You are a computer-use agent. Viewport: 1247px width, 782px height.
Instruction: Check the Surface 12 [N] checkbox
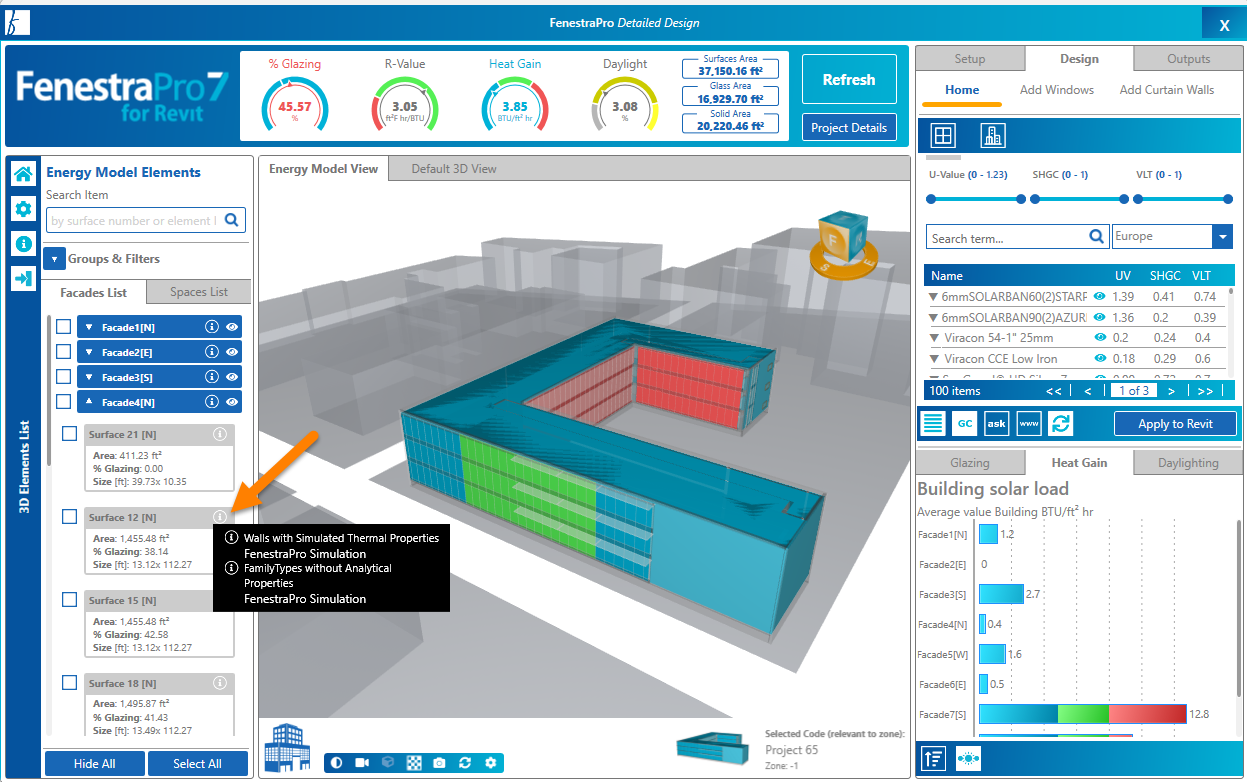70,517
